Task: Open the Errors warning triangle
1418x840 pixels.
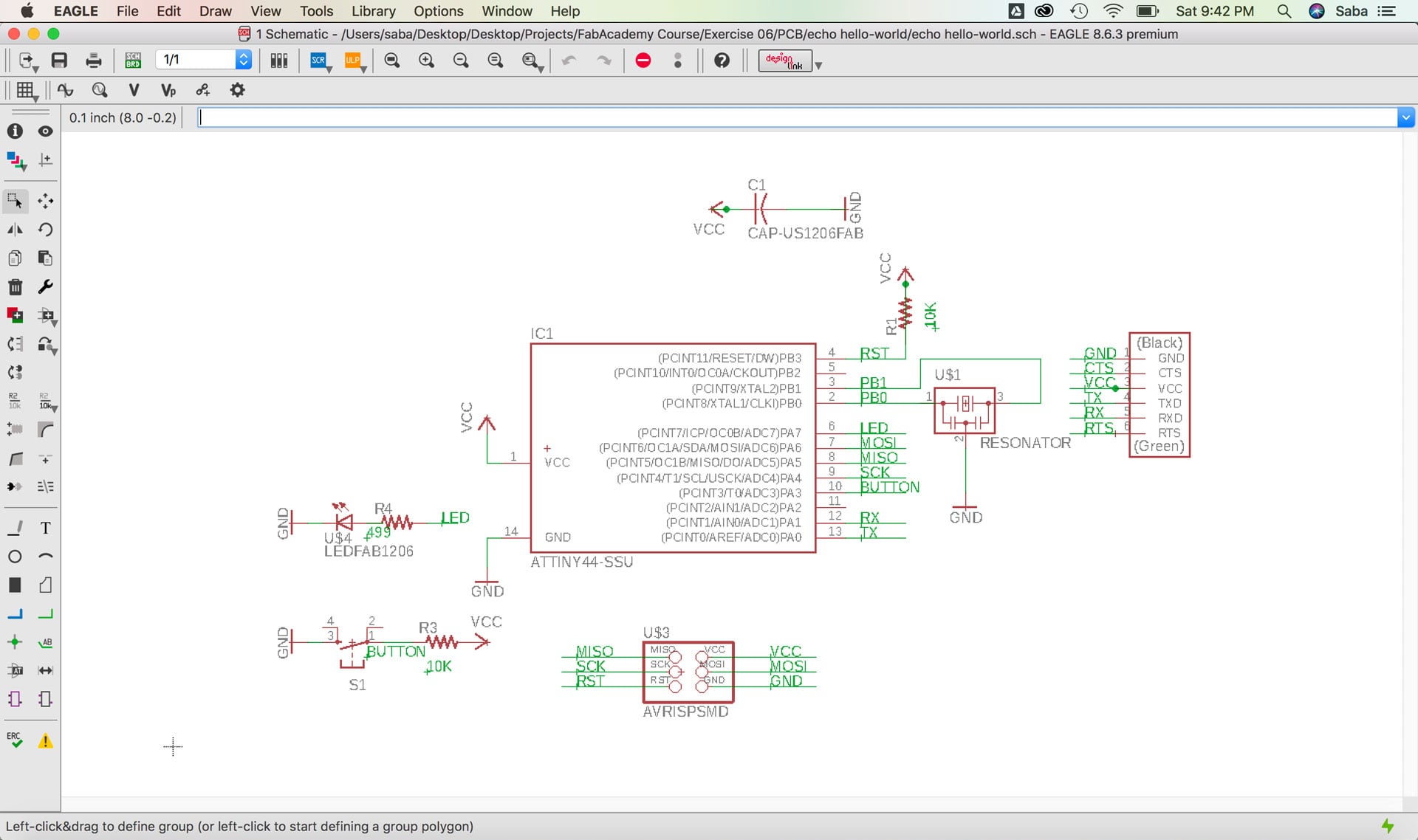Action: point(45,741)
